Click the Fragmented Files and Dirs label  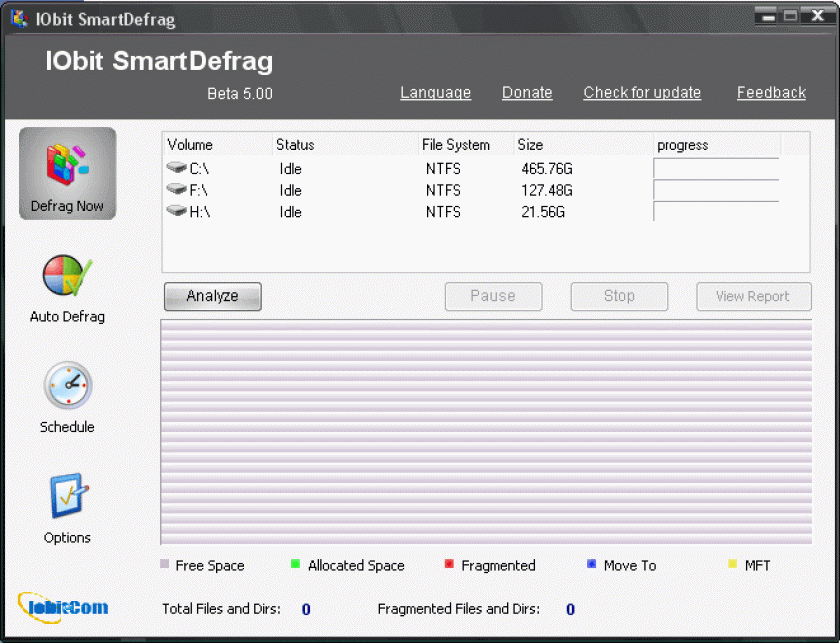[459, 609]
